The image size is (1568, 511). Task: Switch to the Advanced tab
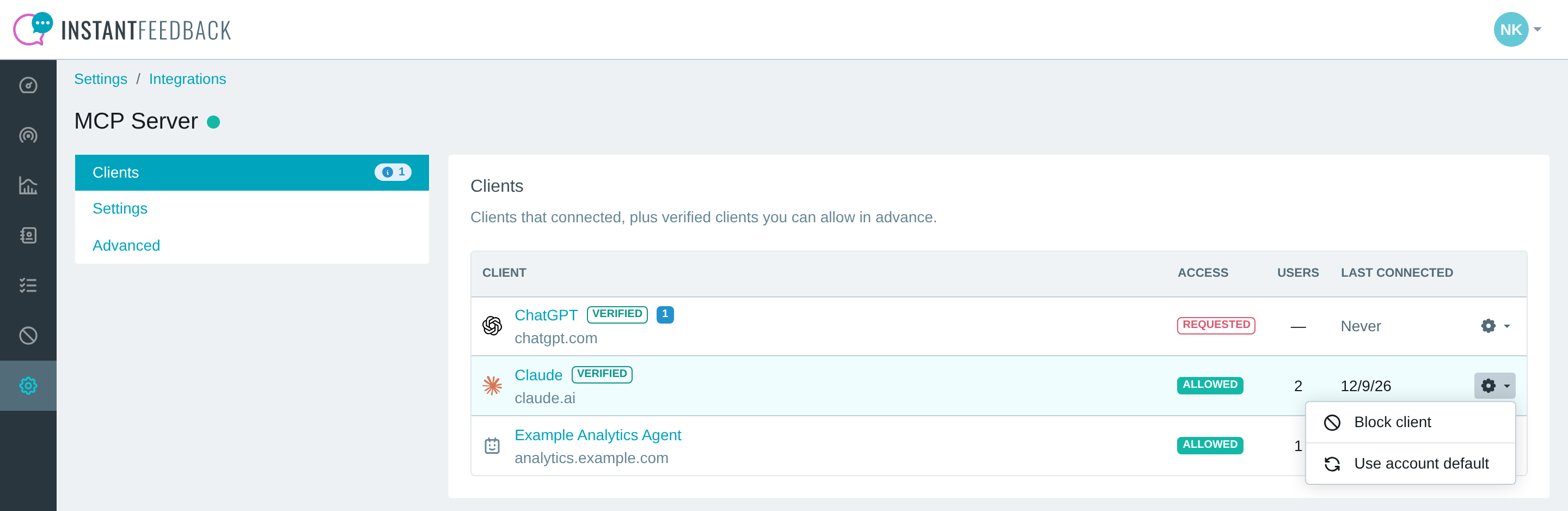(252, 246)
